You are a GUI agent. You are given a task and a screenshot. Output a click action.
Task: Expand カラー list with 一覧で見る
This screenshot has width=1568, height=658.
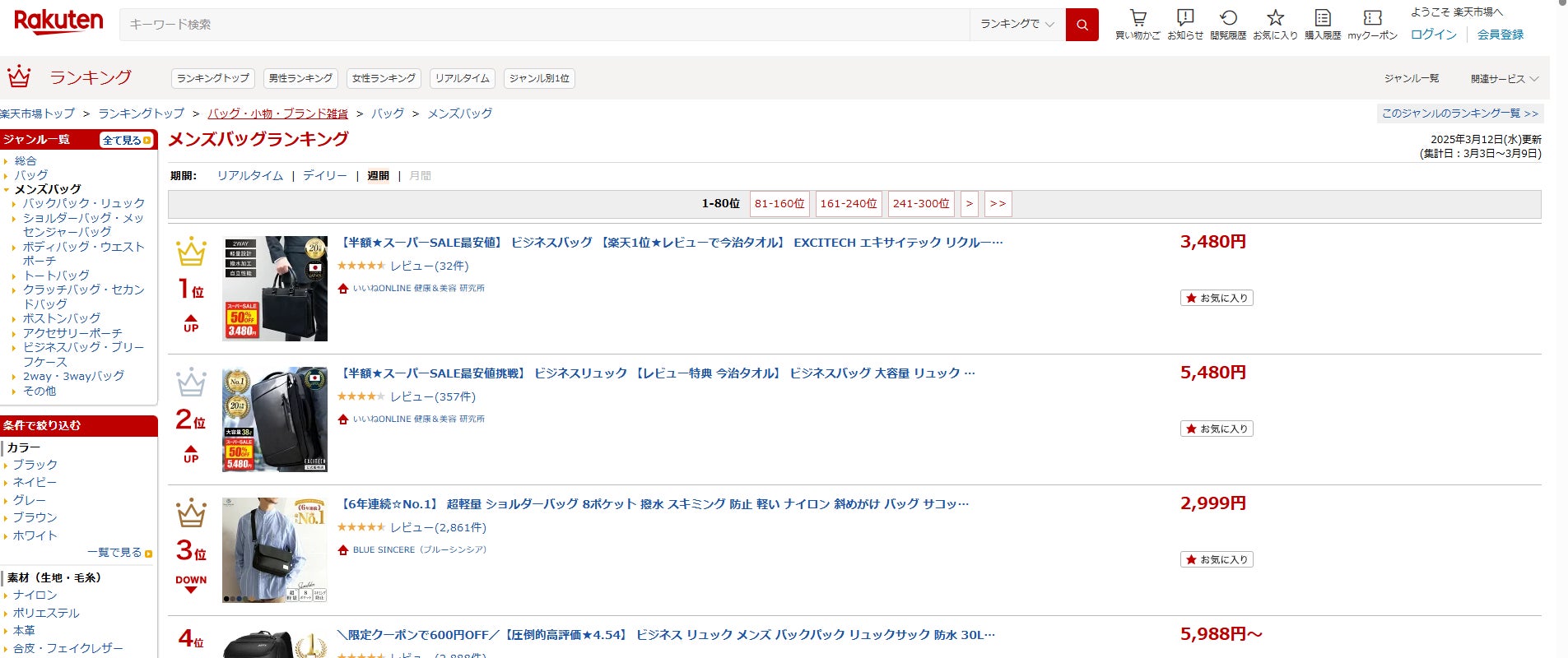[x=119, y=553]
